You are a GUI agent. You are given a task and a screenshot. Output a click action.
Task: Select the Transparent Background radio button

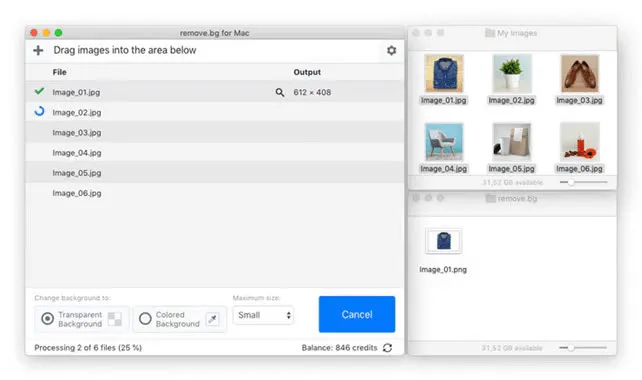coord(47,319)
